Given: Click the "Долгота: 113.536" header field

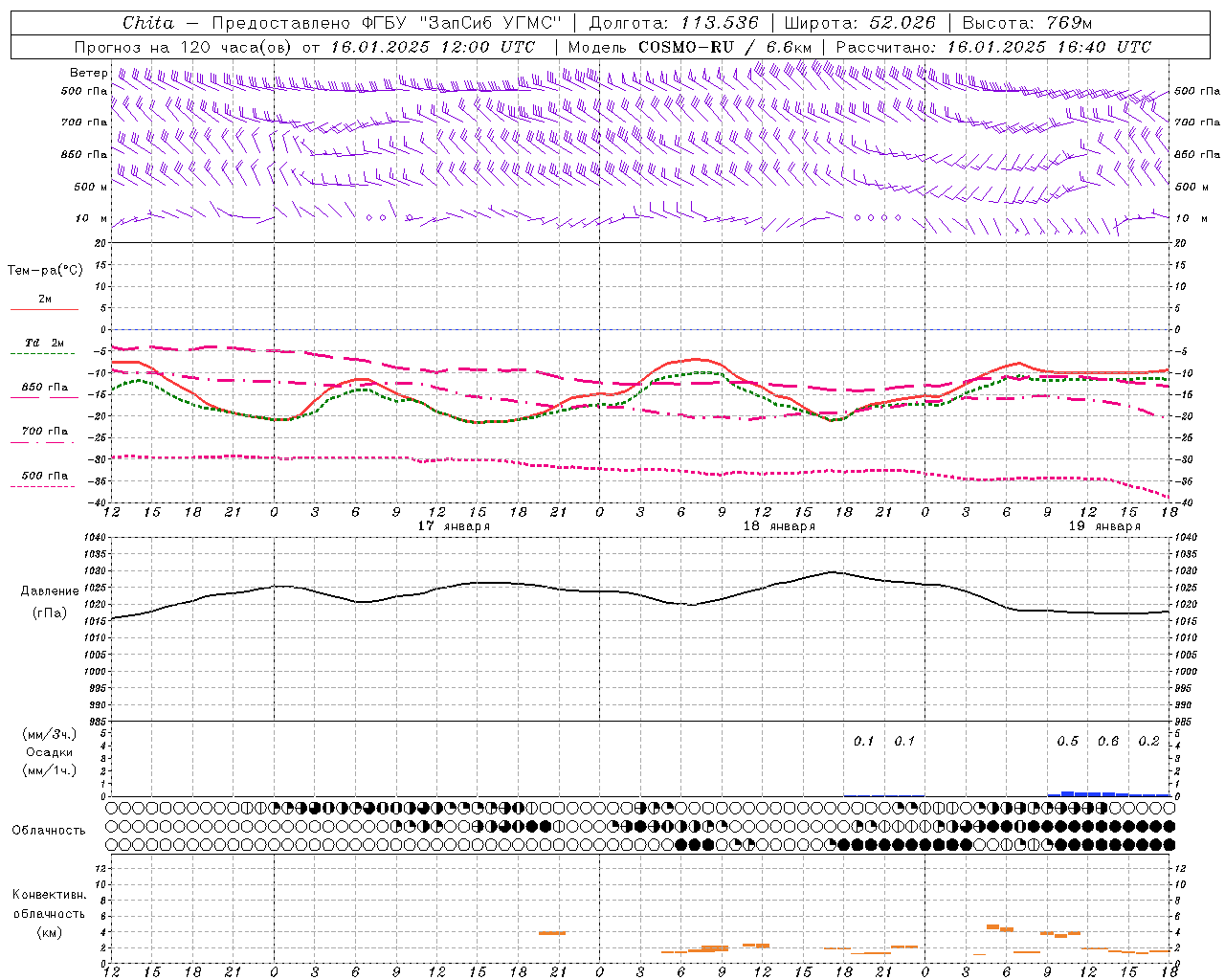Looking at the screenshot, I should [x=674, y=23].
